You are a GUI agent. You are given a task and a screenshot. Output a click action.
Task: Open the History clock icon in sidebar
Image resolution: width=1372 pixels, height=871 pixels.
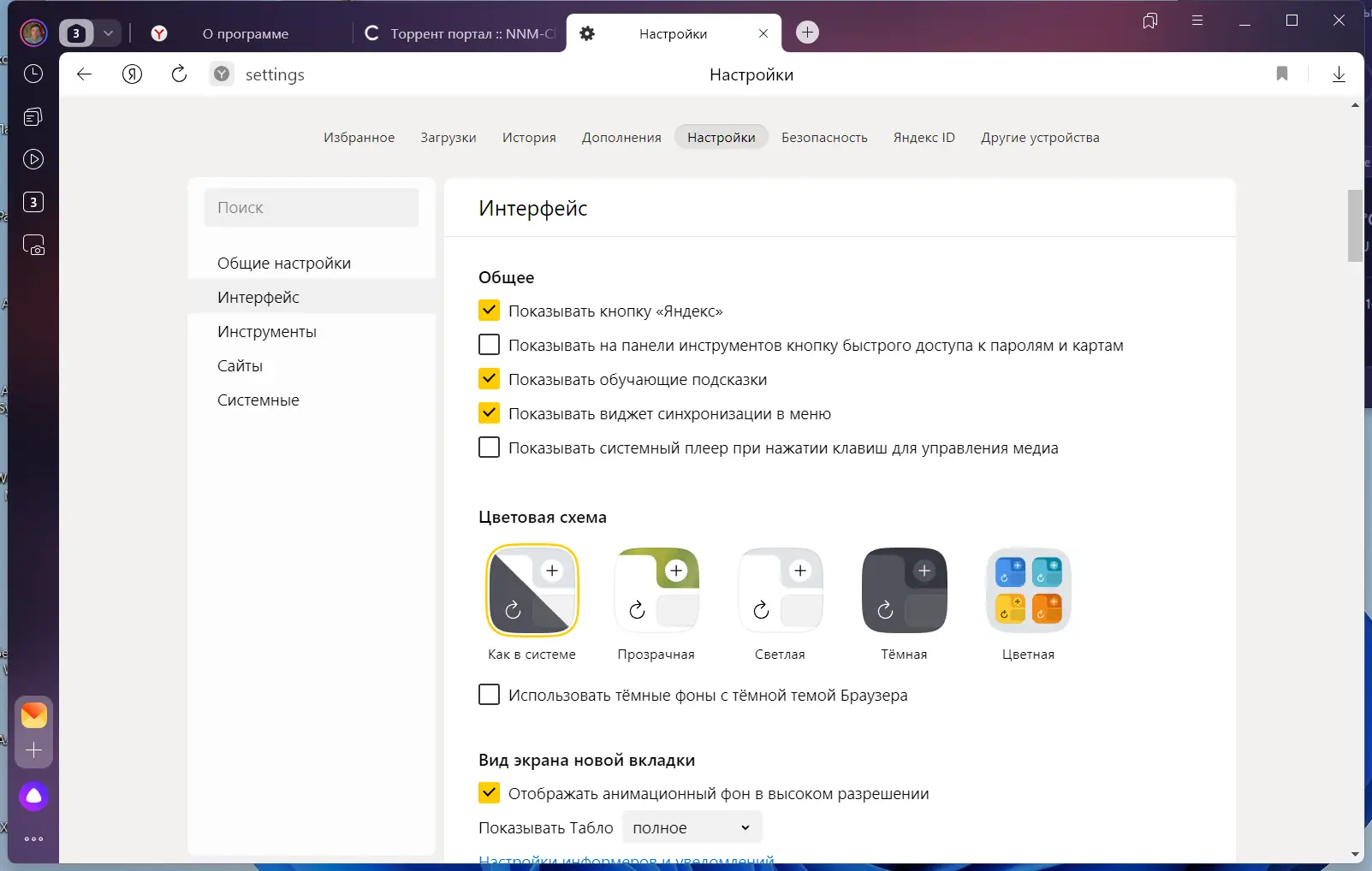[x=33, y=74]
